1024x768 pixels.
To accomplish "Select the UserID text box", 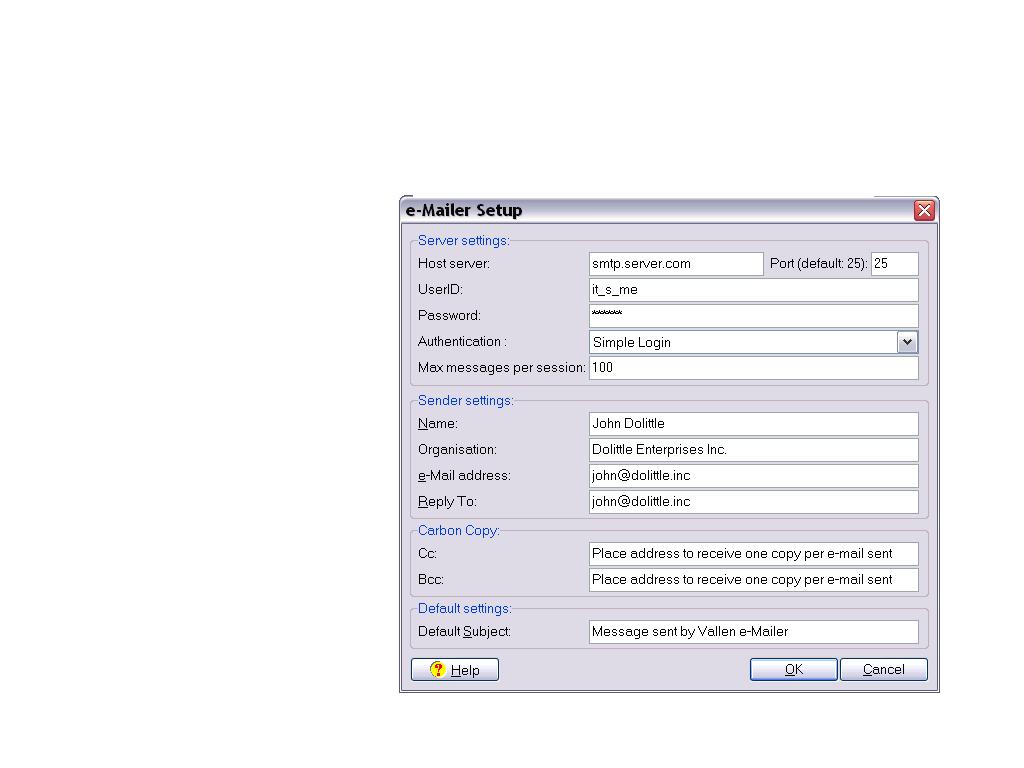I will tap(753, 290).
